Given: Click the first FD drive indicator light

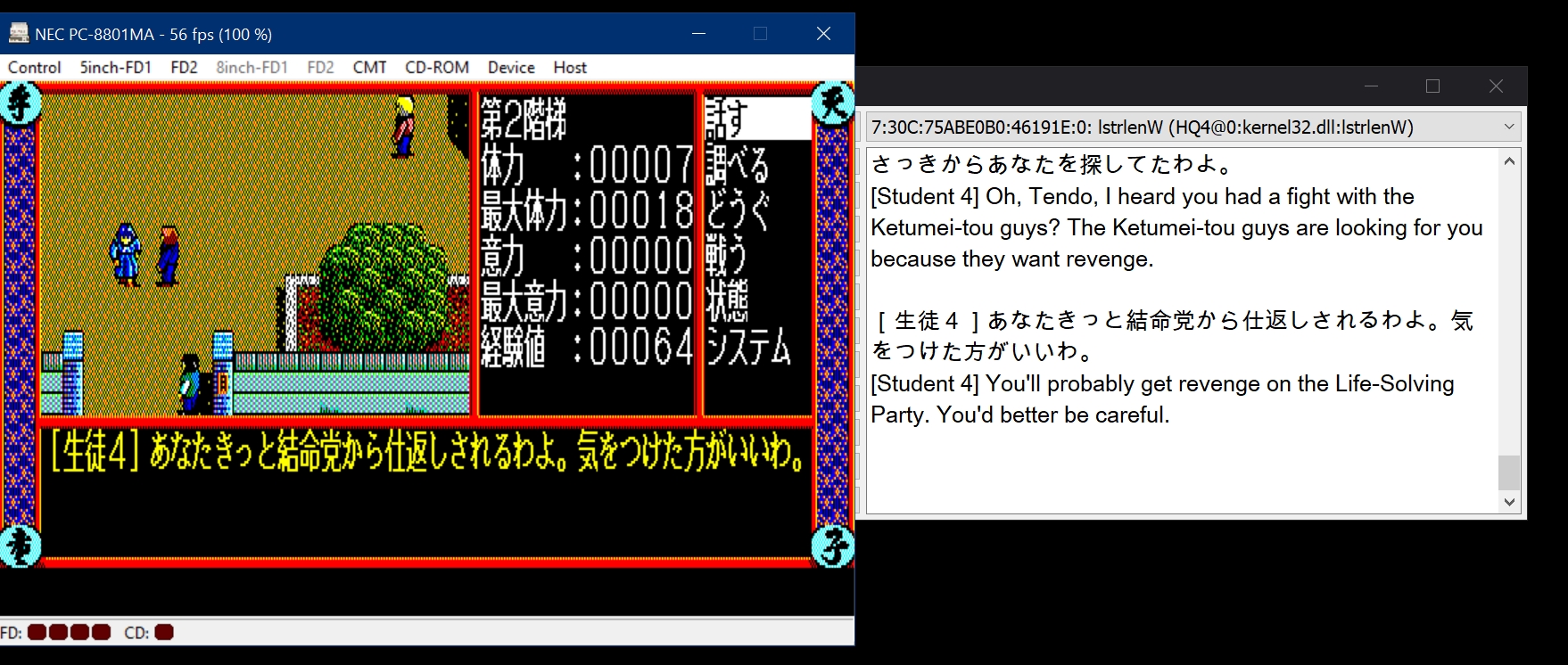Looking at the screenshot, I should [37, 633].
